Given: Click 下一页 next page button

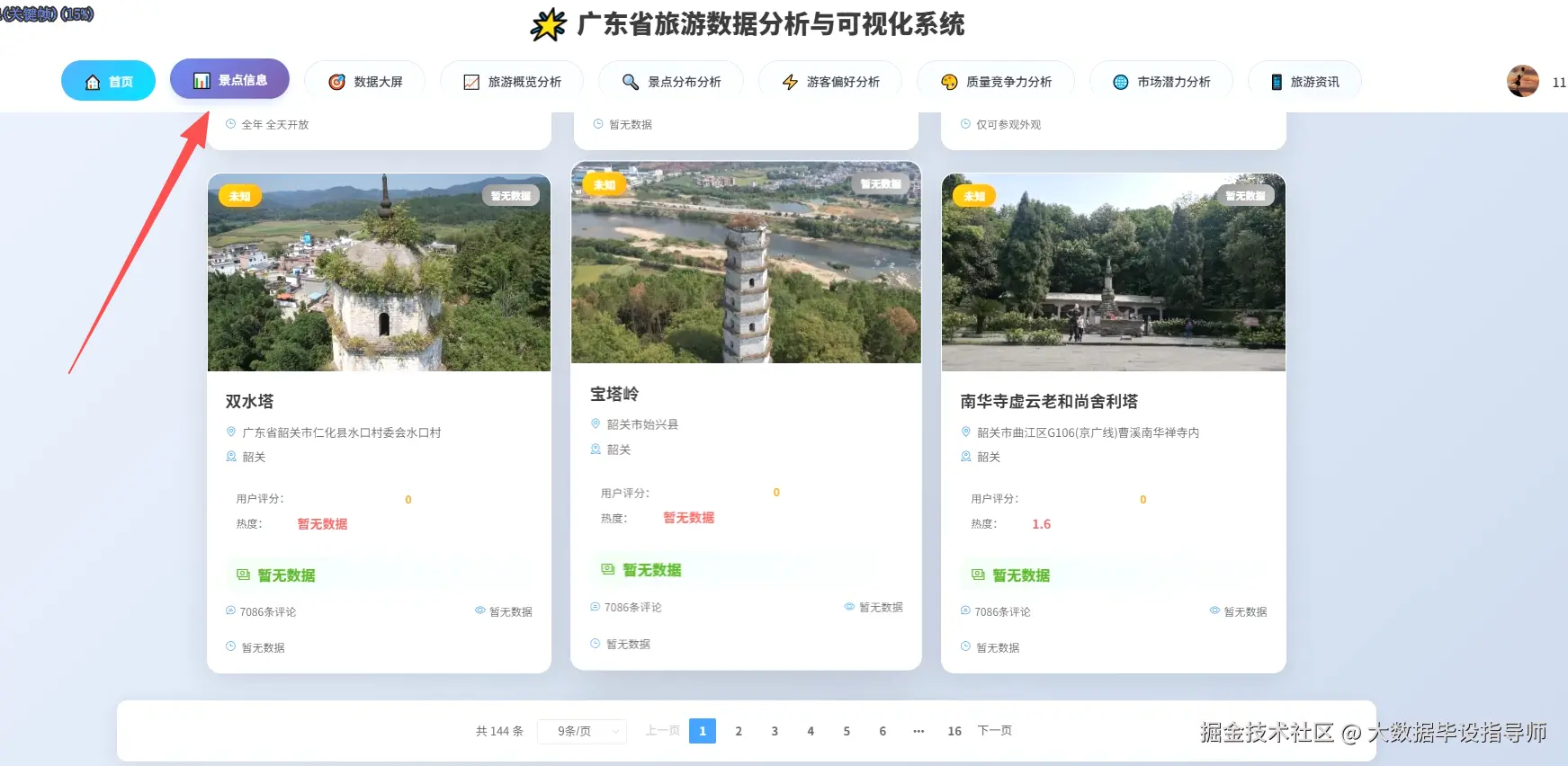Looking at the screenshot, I should click(x=995, y=731).
